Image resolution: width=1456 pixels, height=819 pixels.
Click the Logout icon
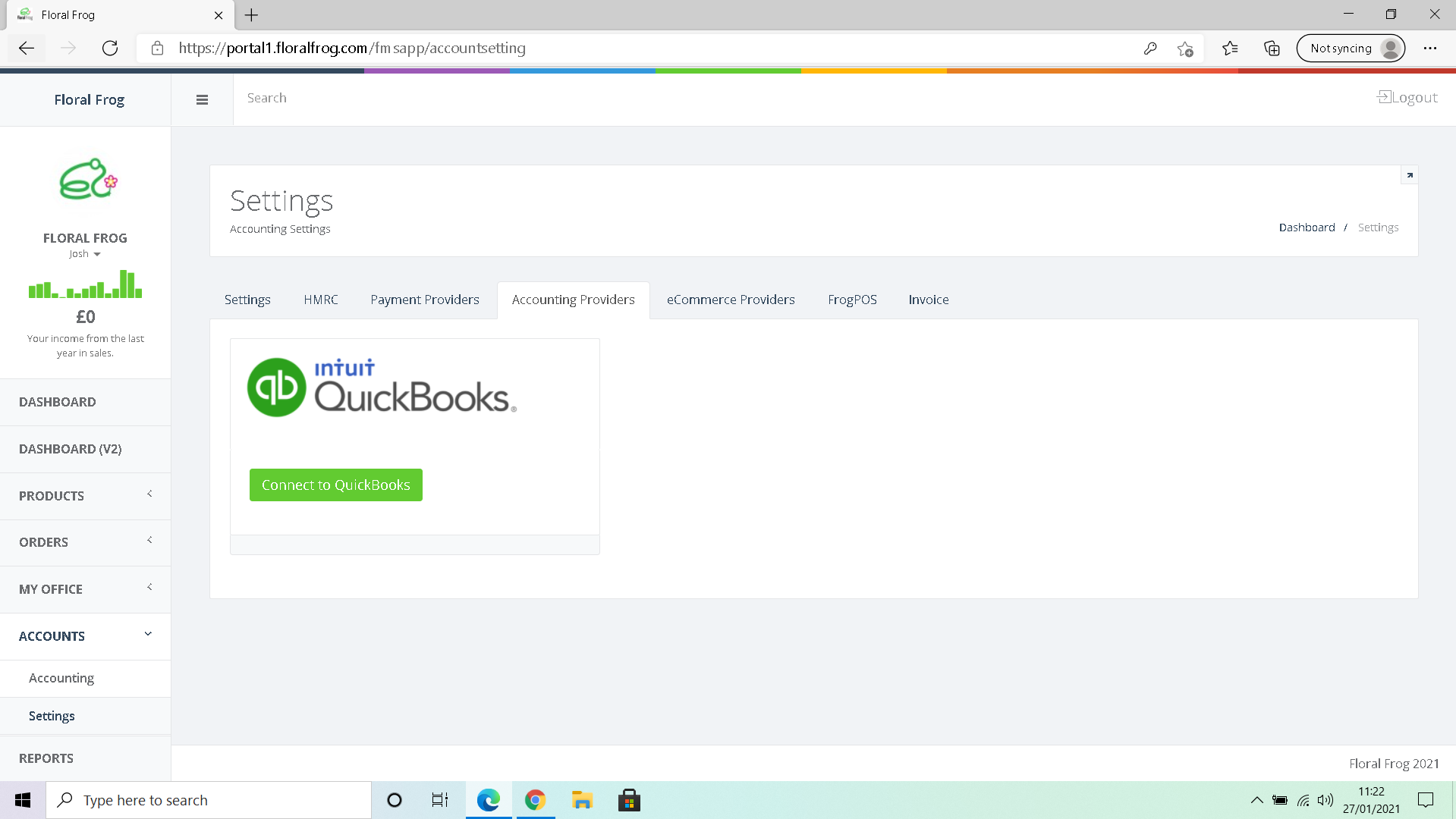point(1384,97)
